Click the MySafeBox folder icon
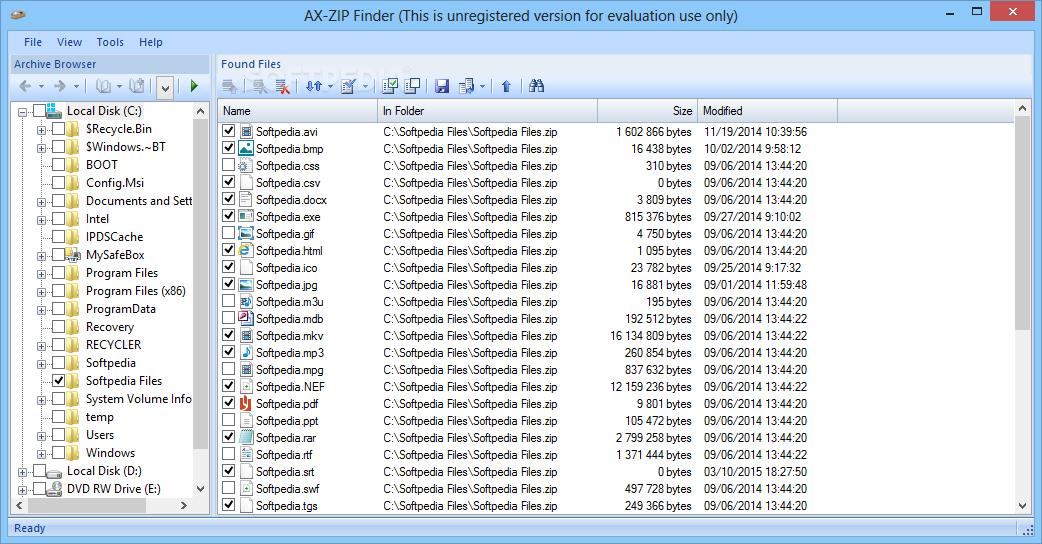The width and height of the screenshot is (1042, 544). (73, 255)
